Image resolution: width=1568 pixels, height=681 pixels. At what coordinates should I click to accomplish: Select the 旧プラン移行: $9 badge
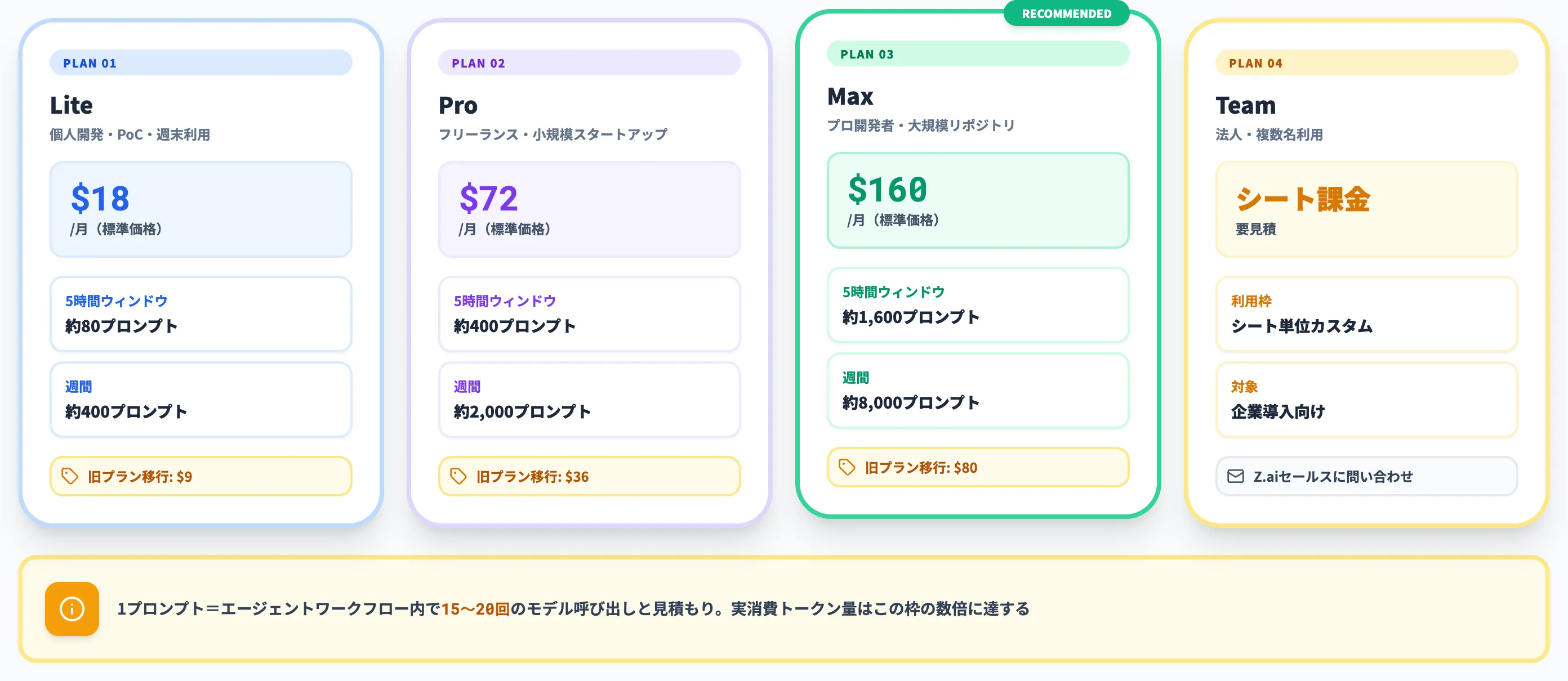pyautogui.click(x=201, y=476)
